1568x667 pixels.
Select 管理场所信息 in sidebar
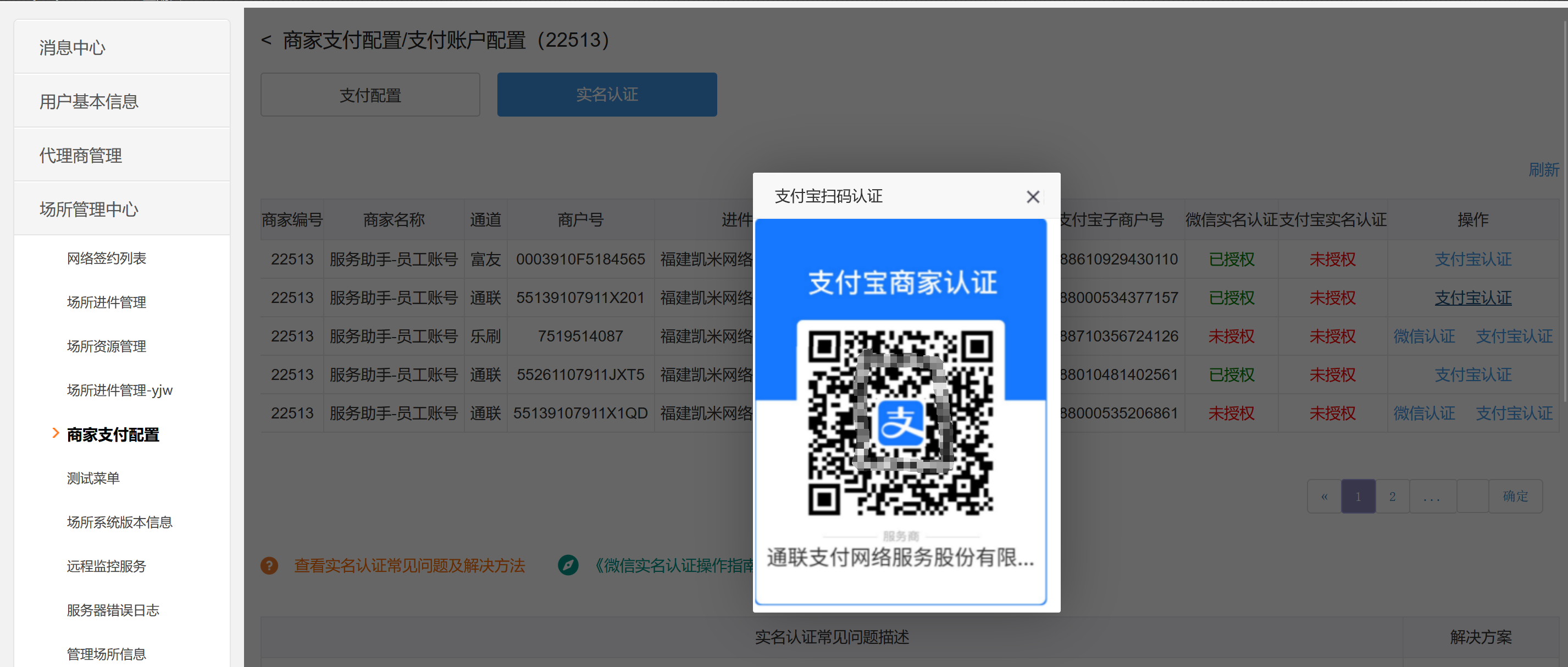click(x=107, y=654)
